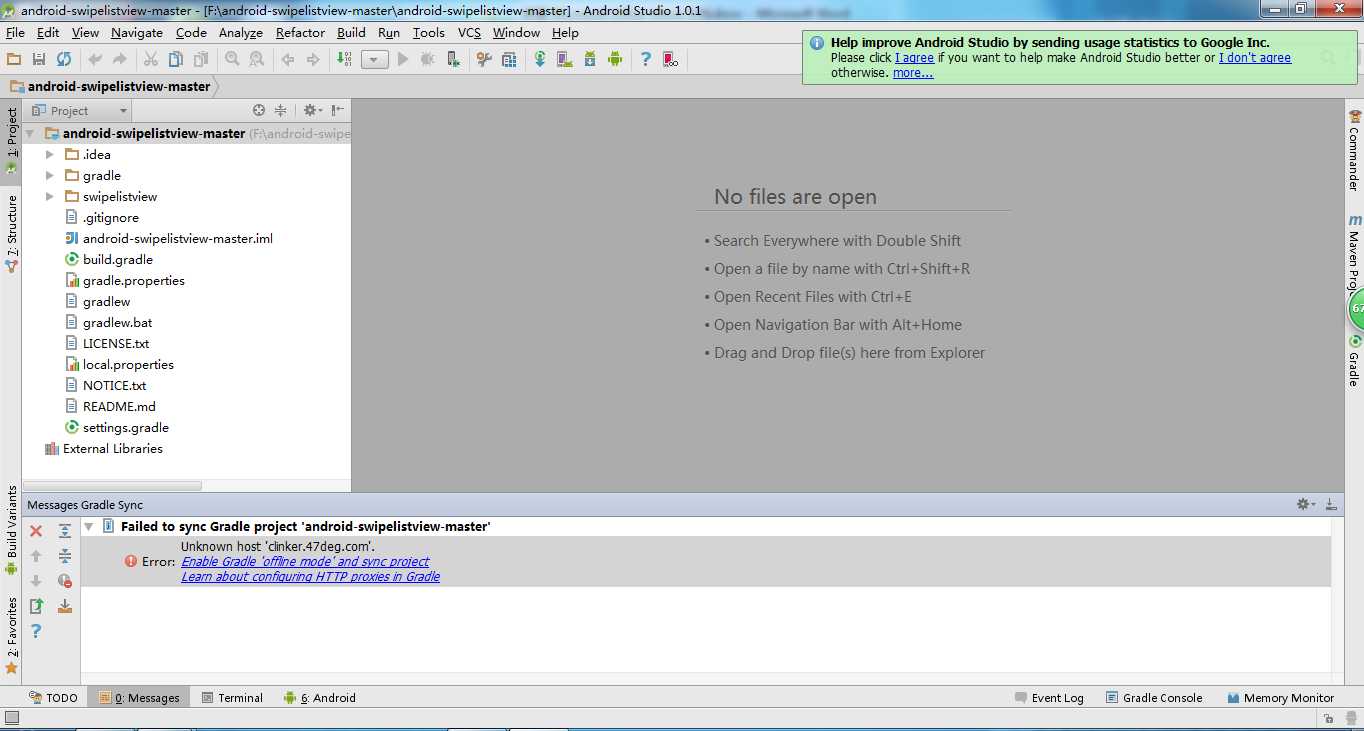The height and width of the screenshot is (731, 1364).
Task: Click Enable Gradle offline mode link
Action: pos(305,562)
